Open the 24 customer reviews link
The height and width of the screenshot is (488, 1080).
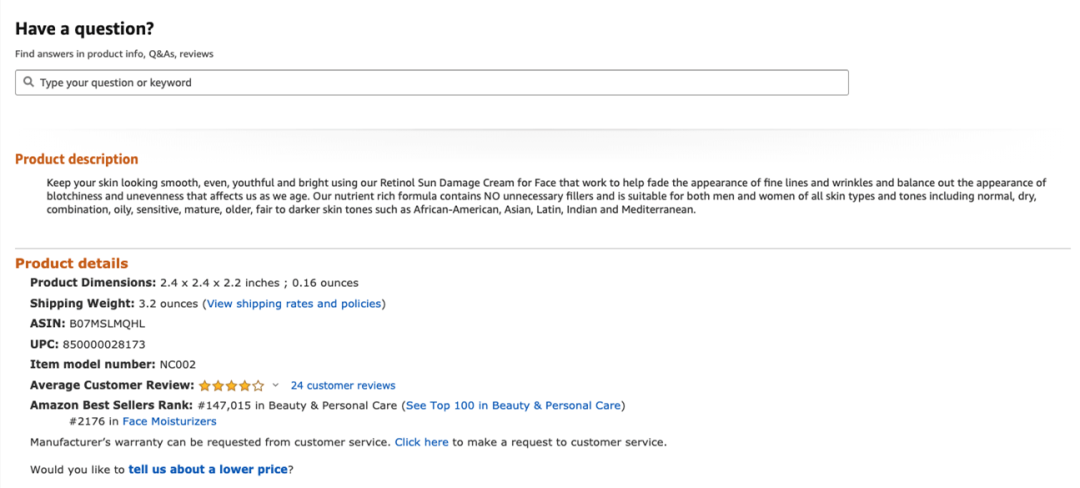(343, 385)
